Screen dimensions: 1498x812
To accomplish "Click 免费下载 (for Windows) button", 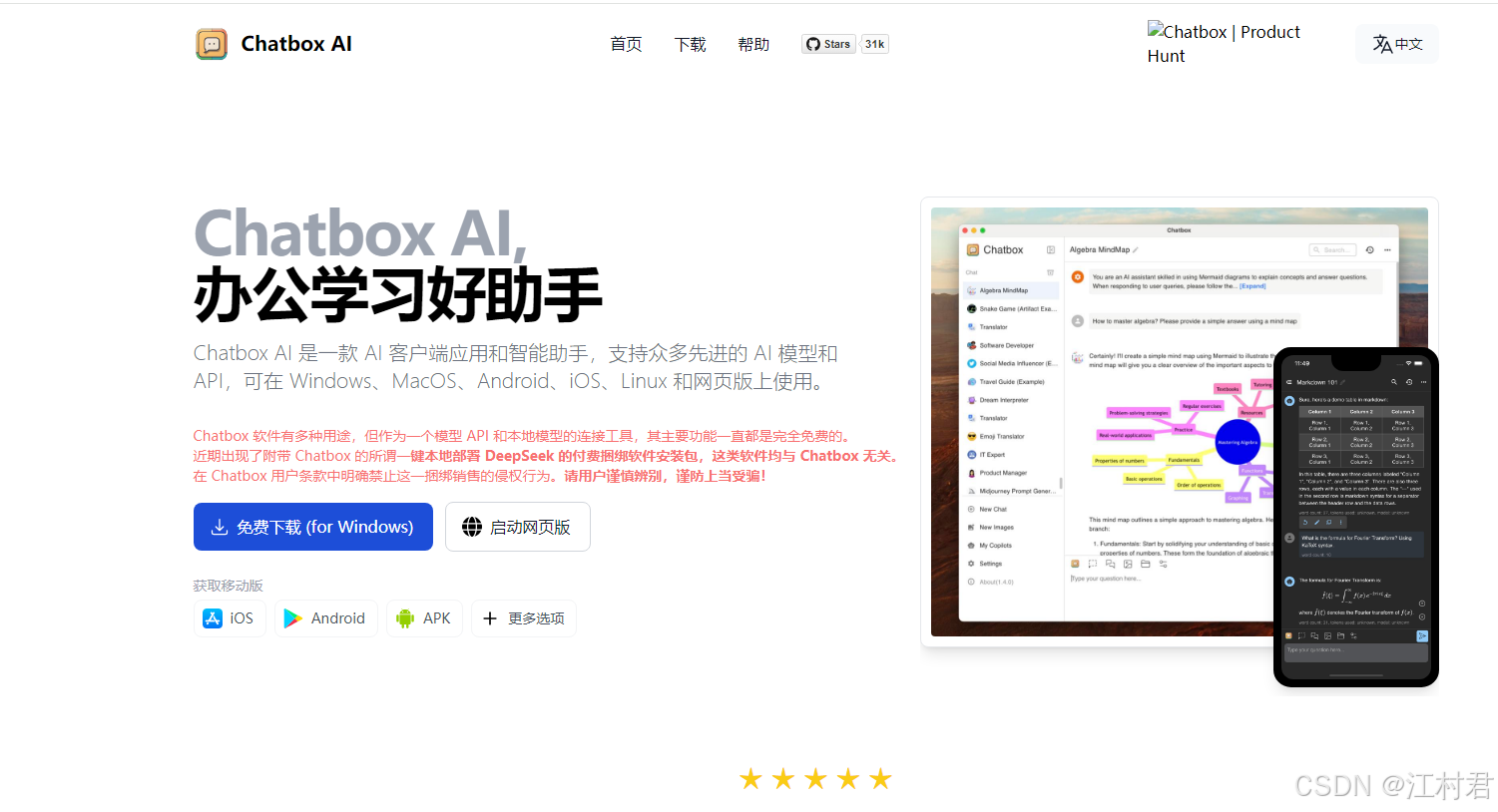I will pyautogui.click(x=313, y=527).
